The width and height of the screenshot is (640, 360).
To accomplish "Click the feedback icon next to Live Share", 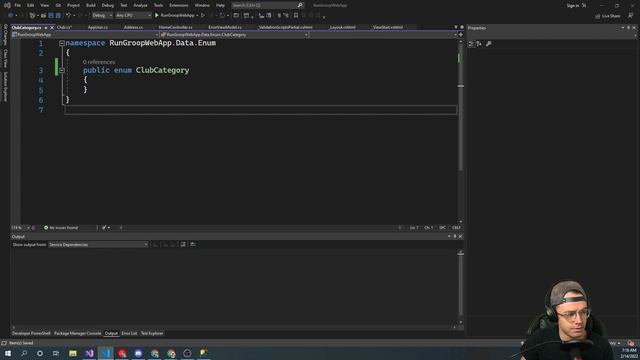I will click(x=631, y=16).
